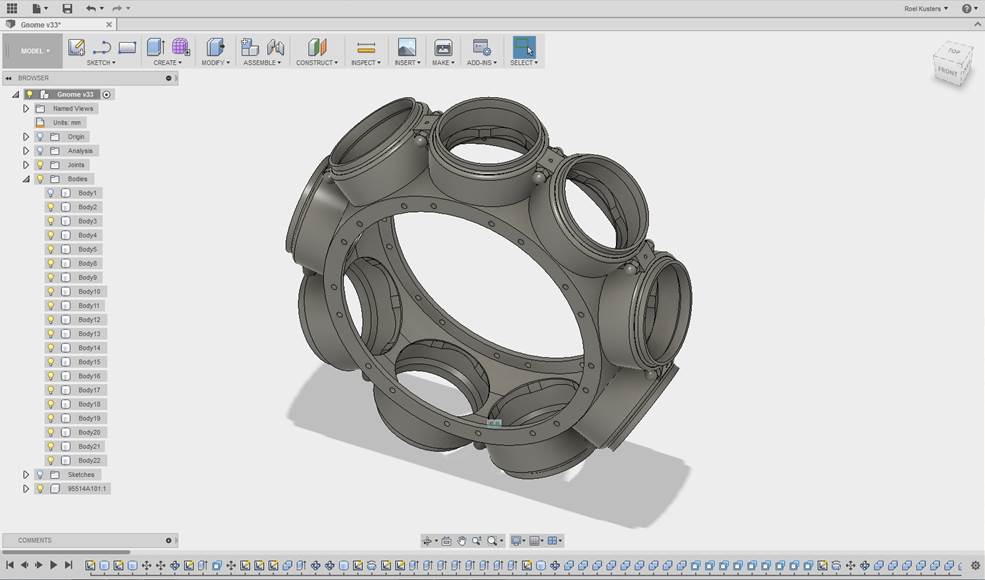Click the ViewCube FRONT face

click(947, 72)
